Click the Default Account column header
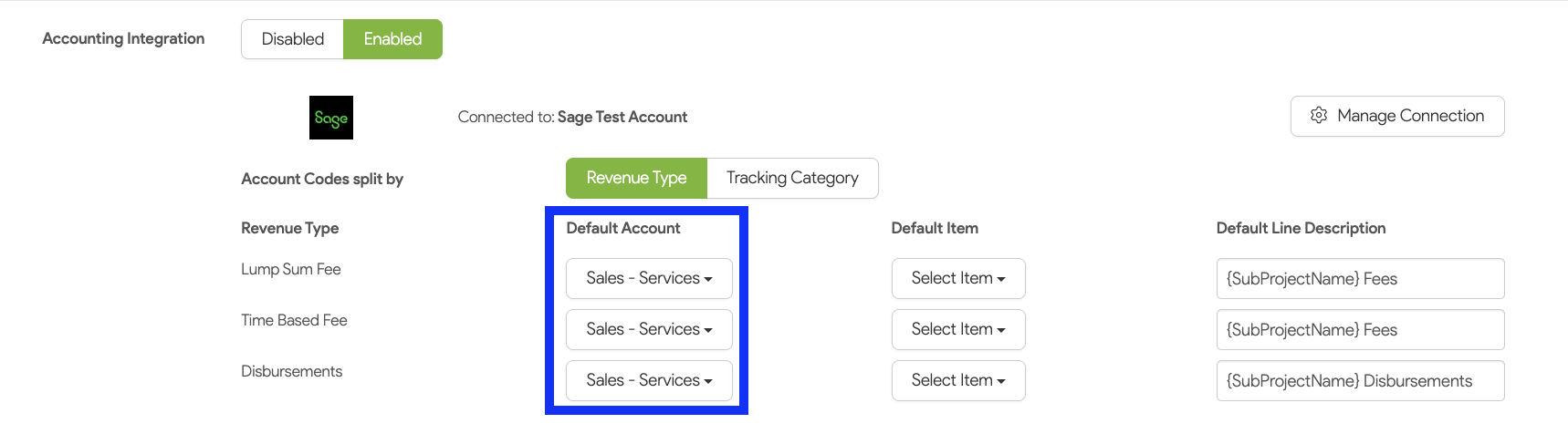Screen dimensions: 1568x434 (x=623, y=228)
